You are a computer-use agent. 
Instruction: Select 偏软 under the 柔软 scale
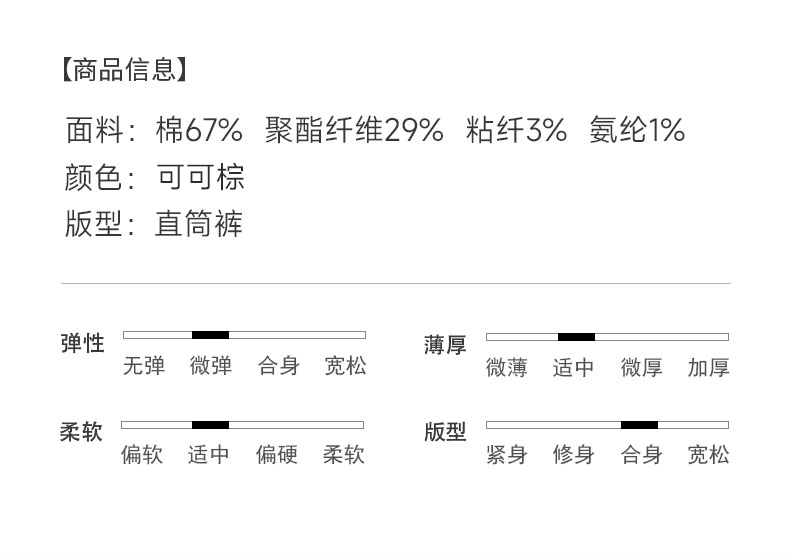[x=142, y=455]
